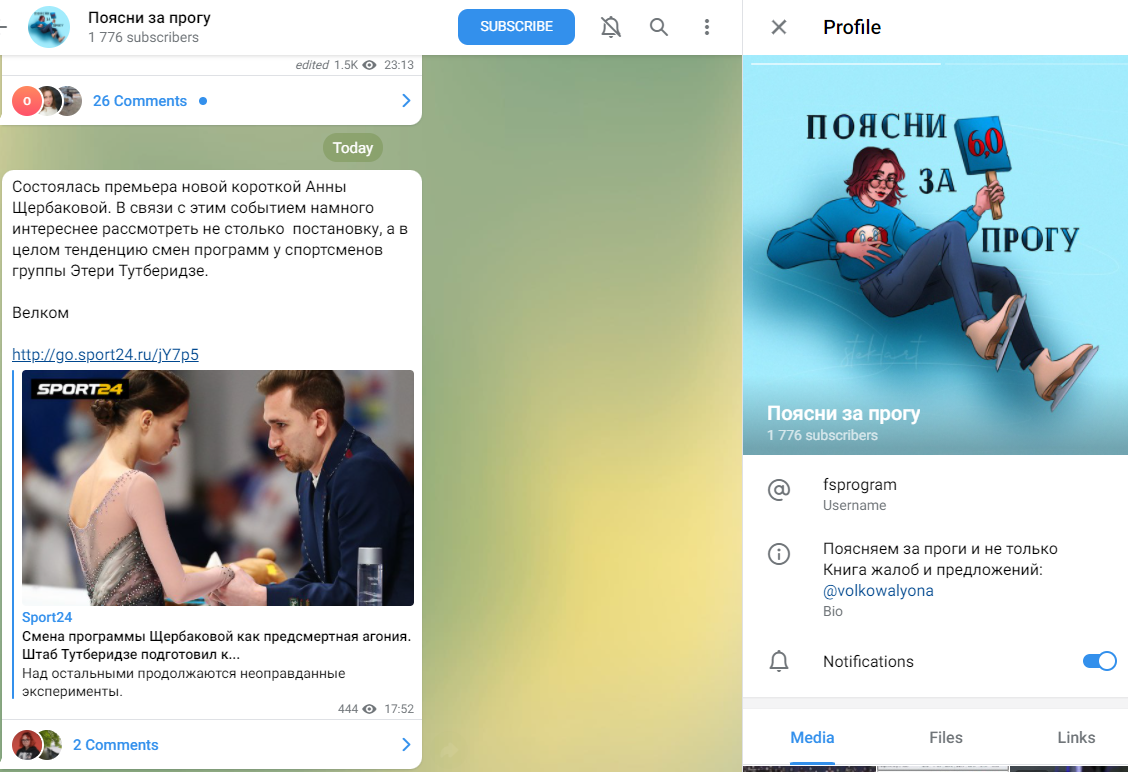Click the muted bell icon in header

tap(611, 27)
